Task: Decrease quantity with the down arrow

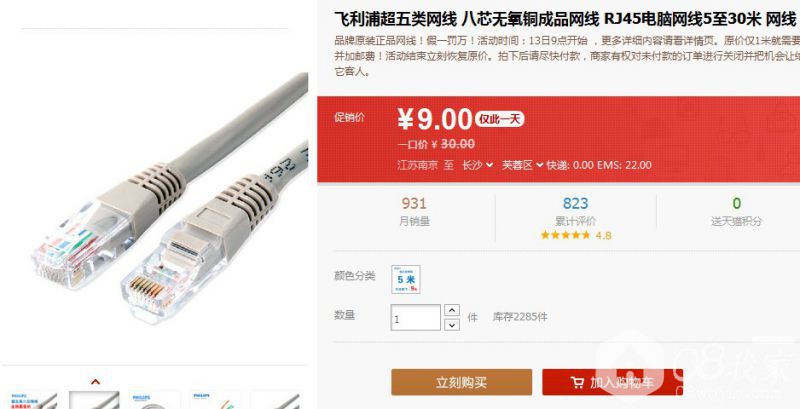Action: click(452, 324)
